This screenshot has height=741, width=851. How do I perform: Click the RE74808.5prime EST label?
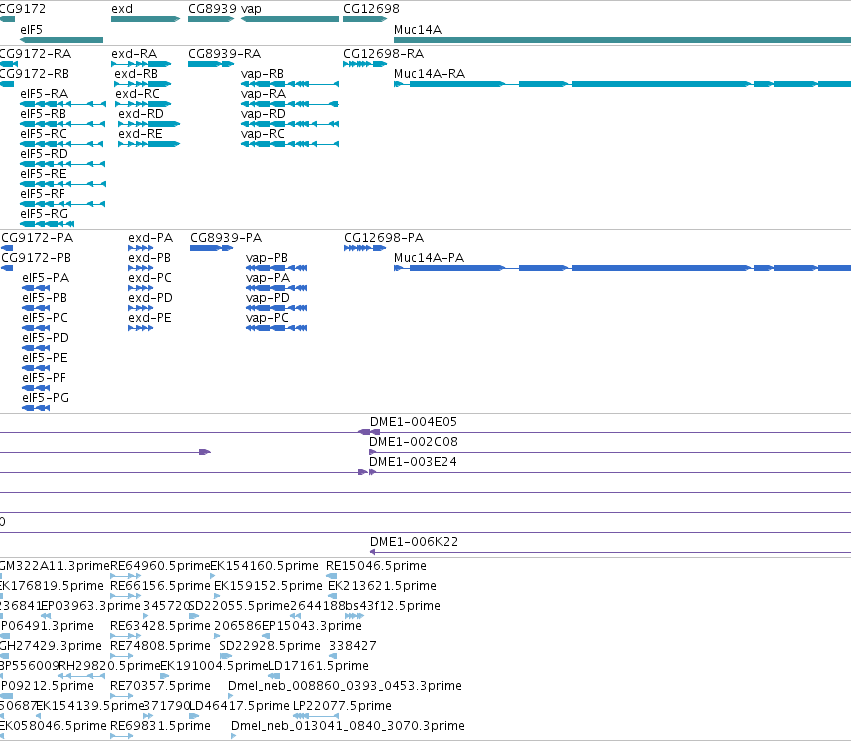coord(160,646)
